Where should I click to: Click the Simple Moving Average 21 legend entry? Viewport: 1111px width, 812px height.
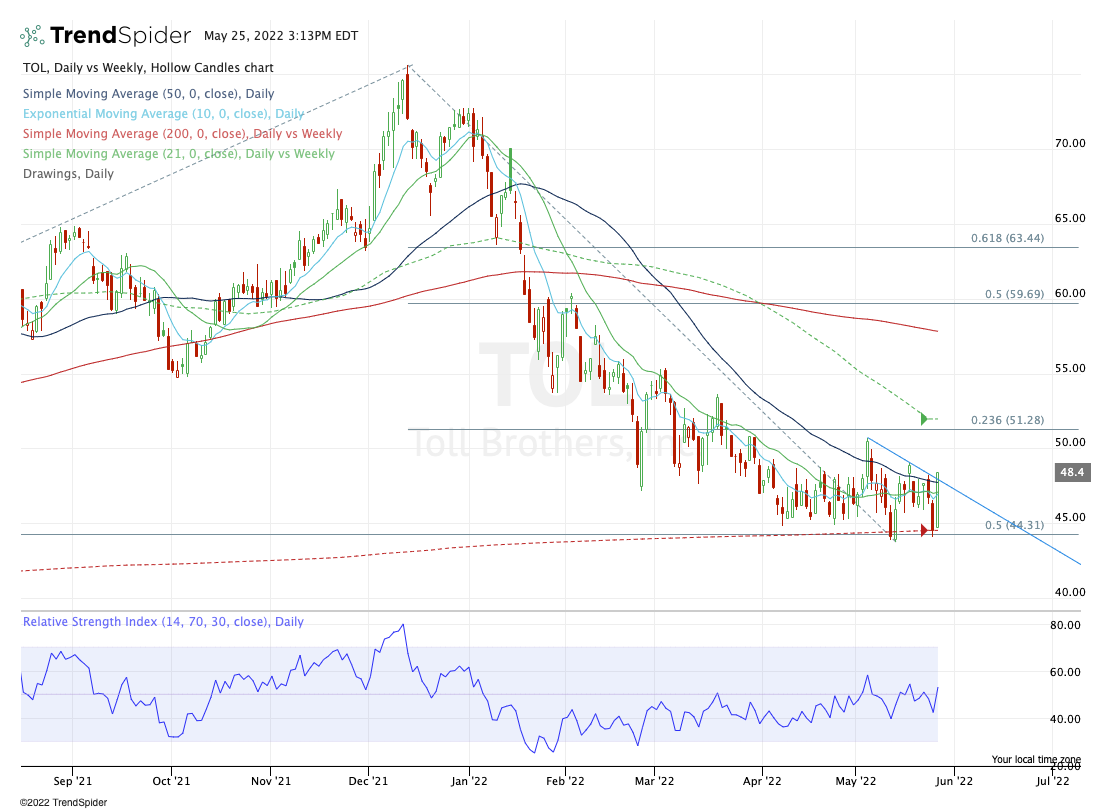click(x=178, y=154)
